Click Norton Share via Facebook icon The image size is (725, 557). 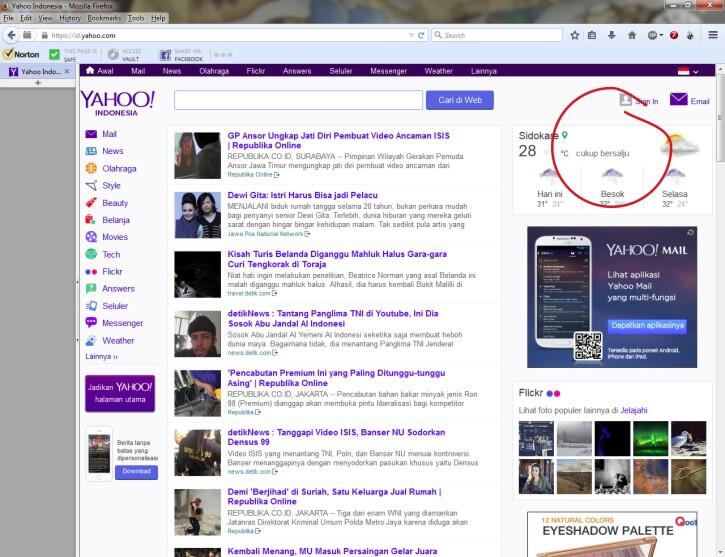pos(165,55)
